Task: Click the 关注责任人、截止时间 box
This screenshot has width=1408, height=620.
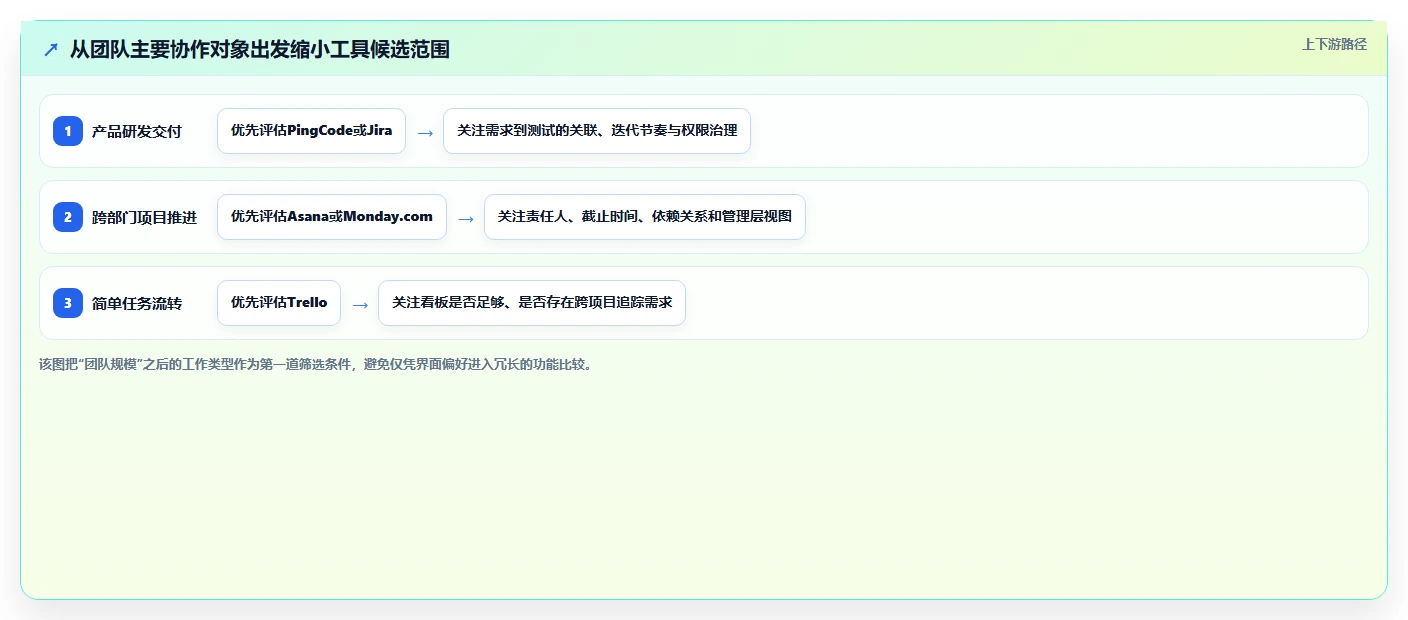Action: click(645, 217)
